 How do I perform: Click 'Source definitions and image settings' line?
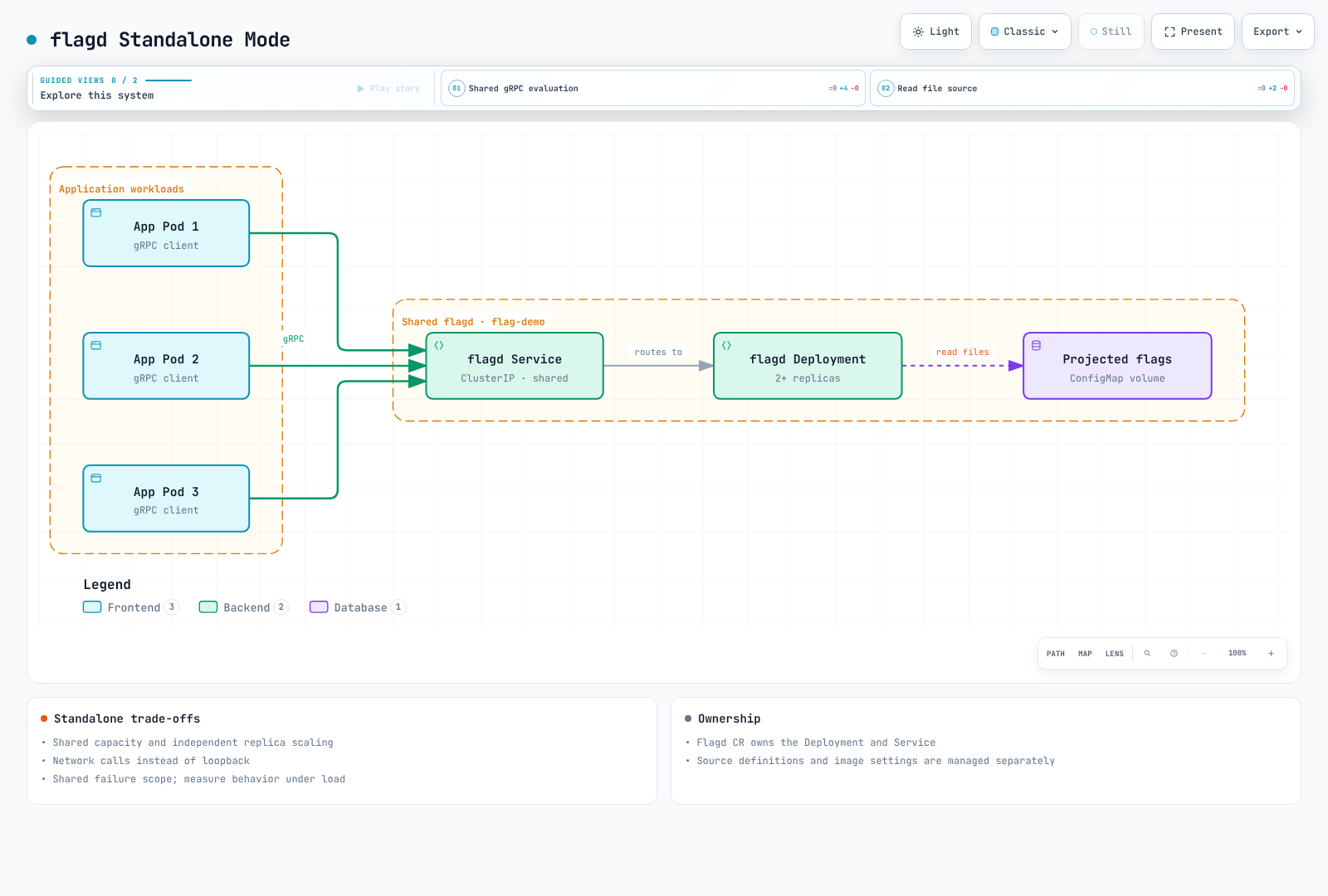click(876, 761)
